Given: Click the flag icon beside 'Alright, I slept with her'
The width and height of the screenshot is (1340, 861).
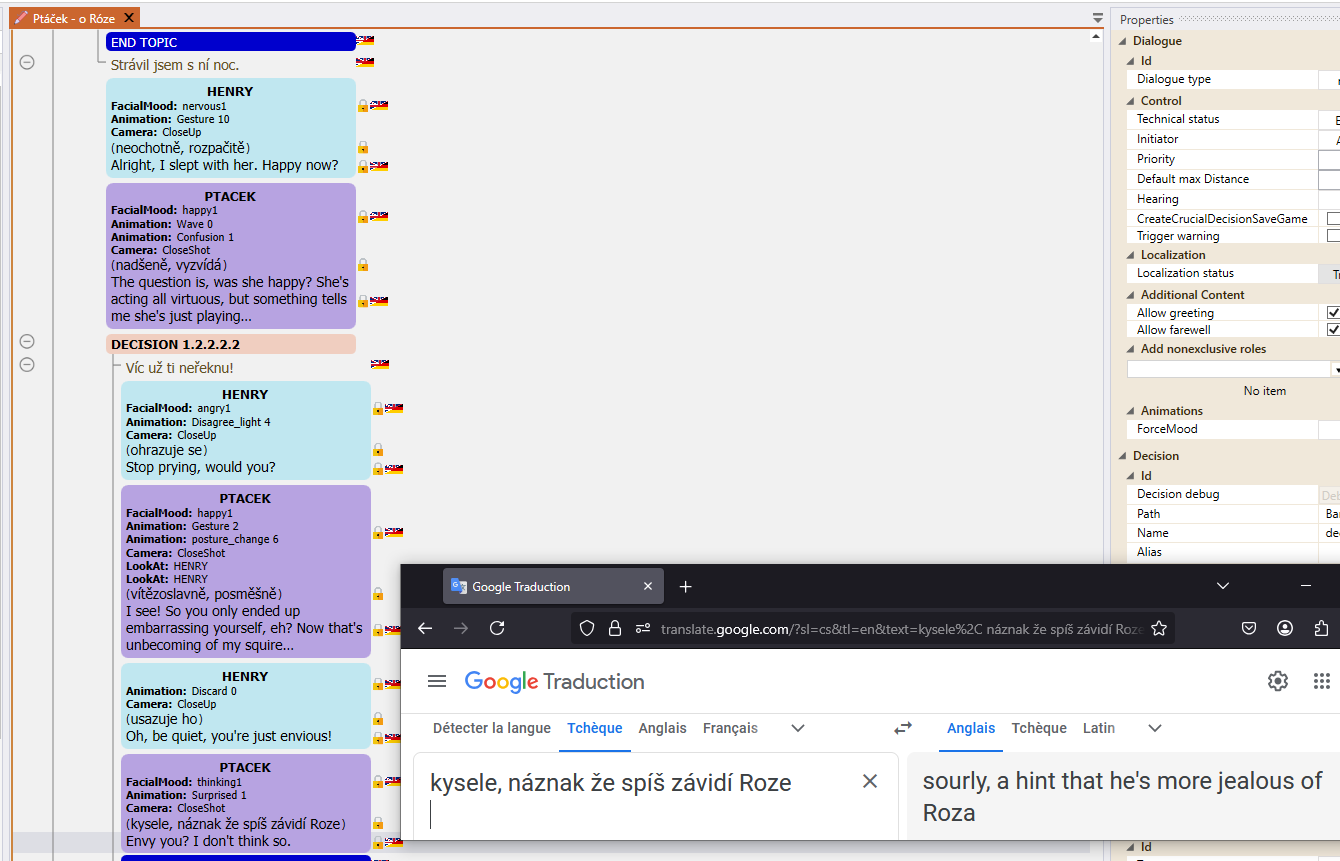Looking at the screenshot, I should [379, 166].
